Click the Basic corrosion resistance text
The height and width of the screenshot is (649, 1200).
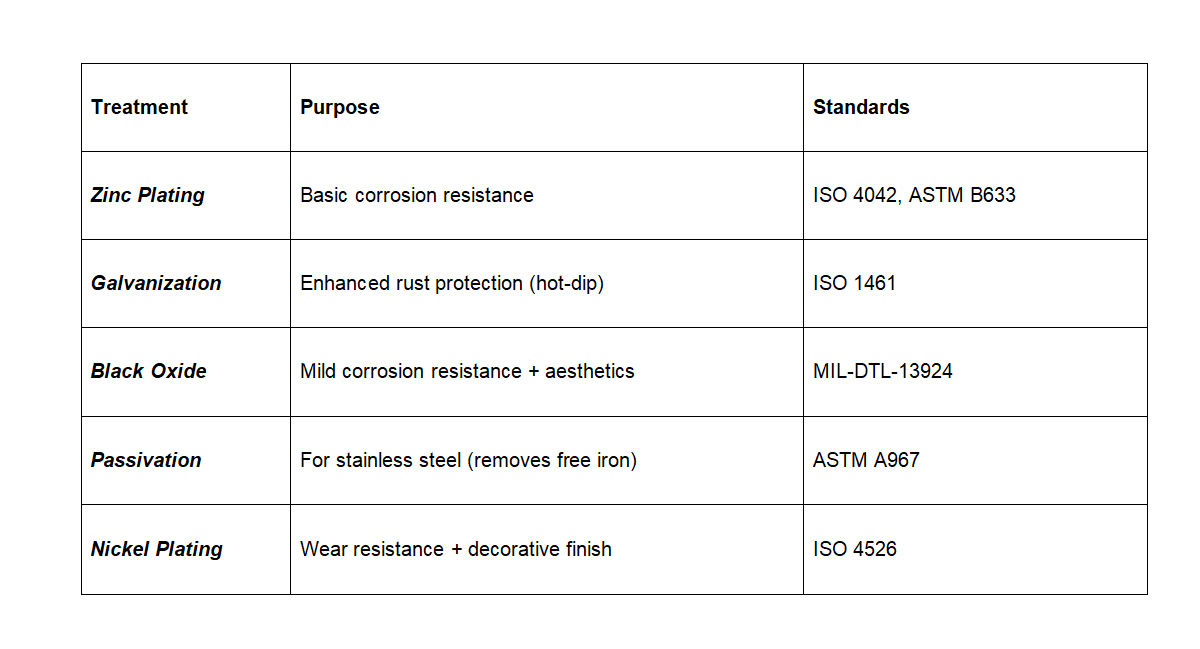click(417, 195)
